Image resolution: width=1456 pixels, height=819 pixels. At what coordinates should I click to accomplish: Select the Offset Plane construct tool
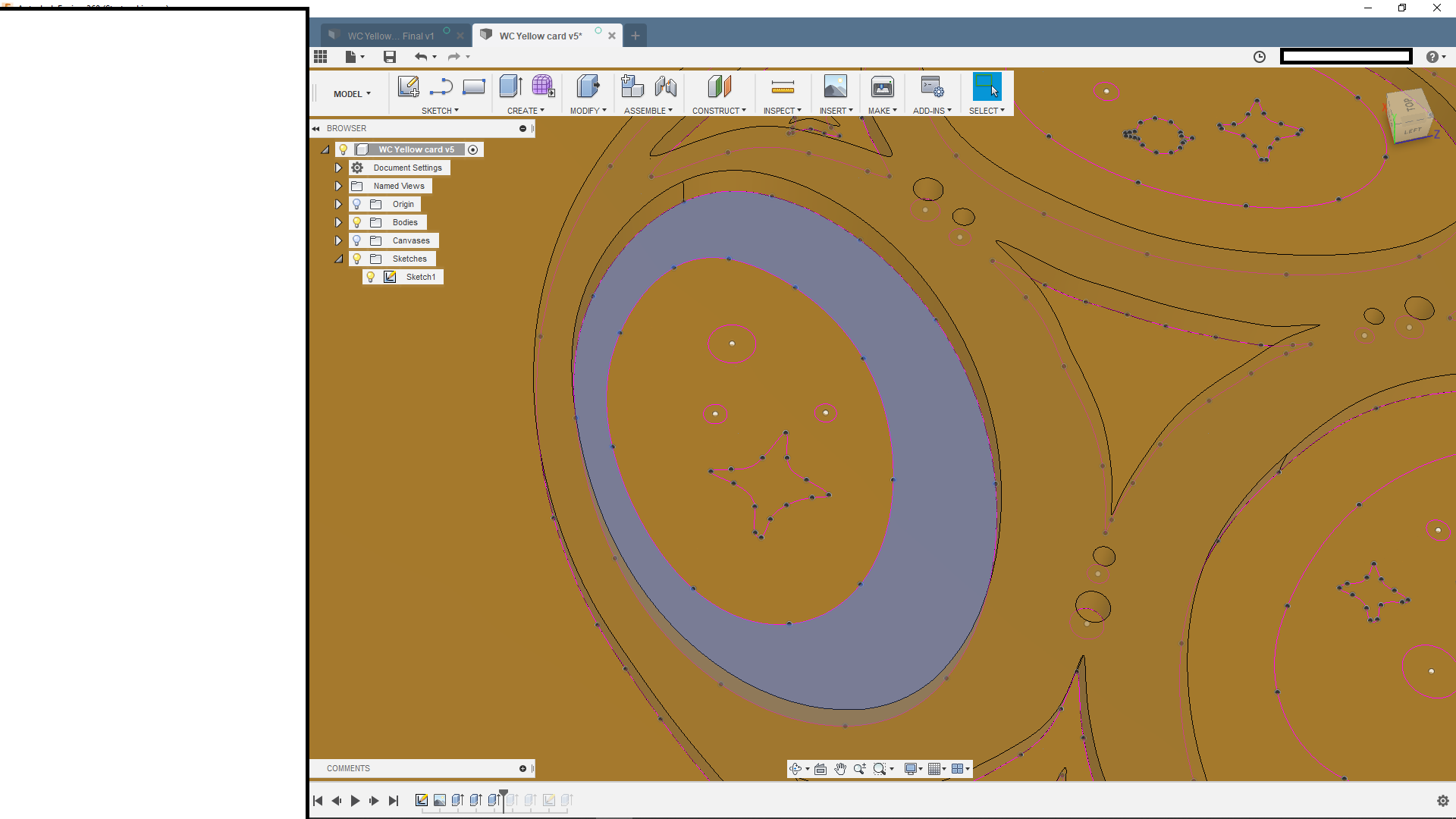pos(719,86)
